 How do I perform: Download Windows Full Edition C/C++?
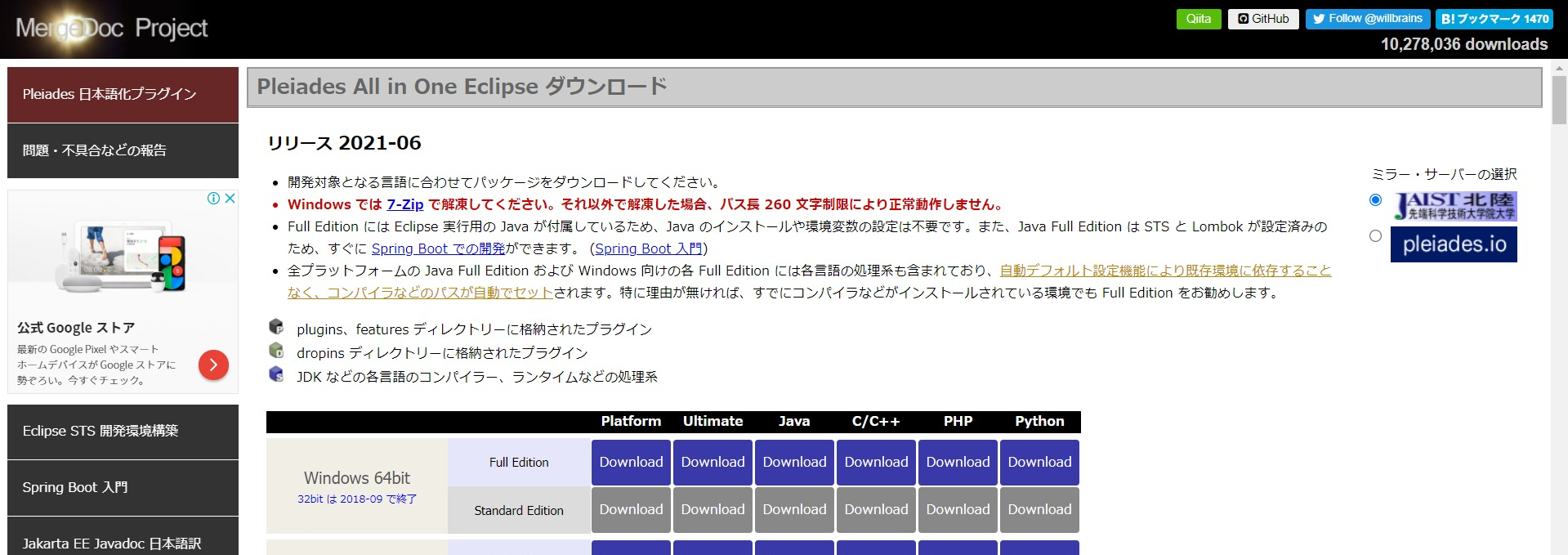[x=876, y=463]
